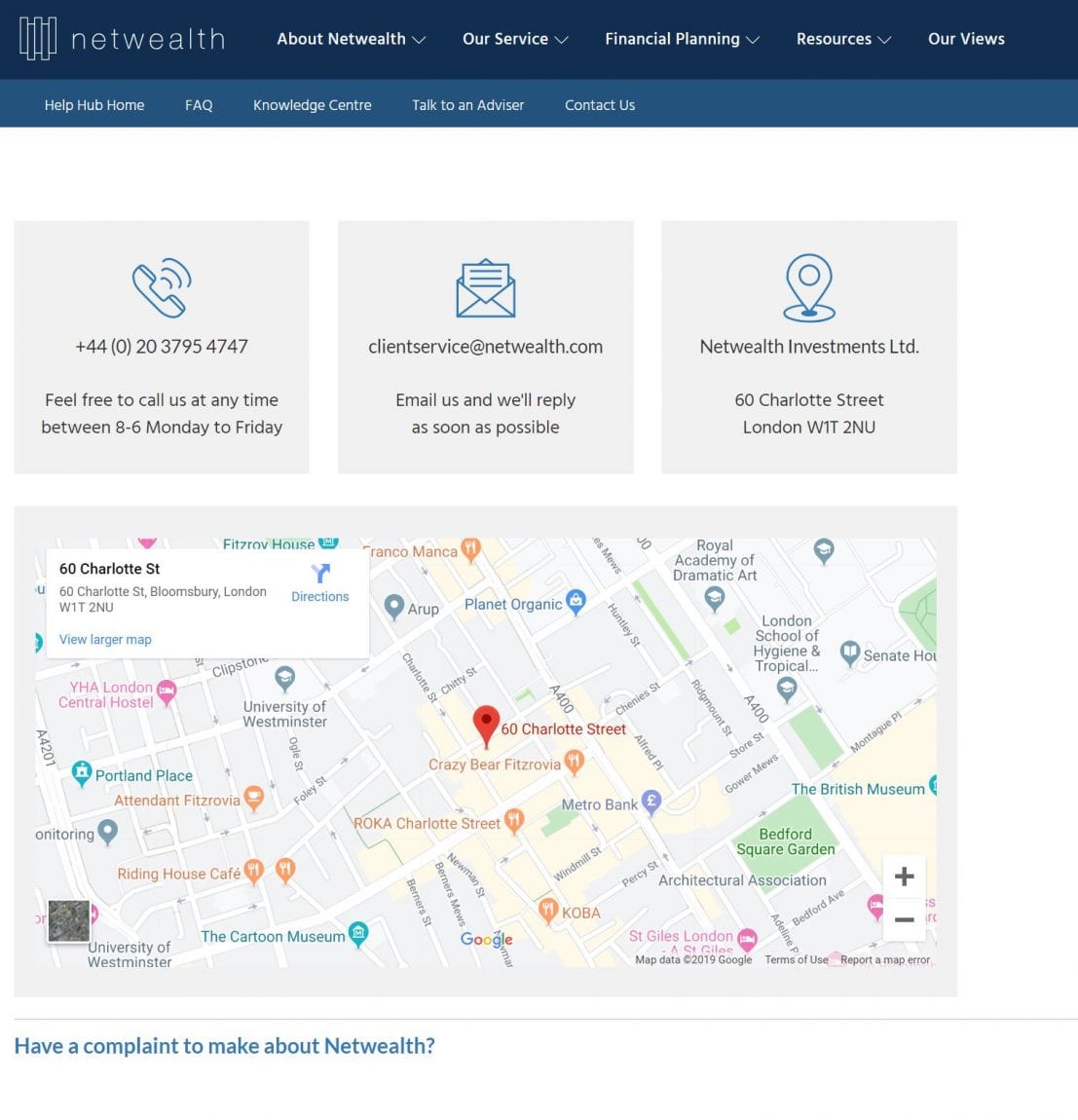Expand the Financial Planning dropdown menu

click(x=683, y=39)
